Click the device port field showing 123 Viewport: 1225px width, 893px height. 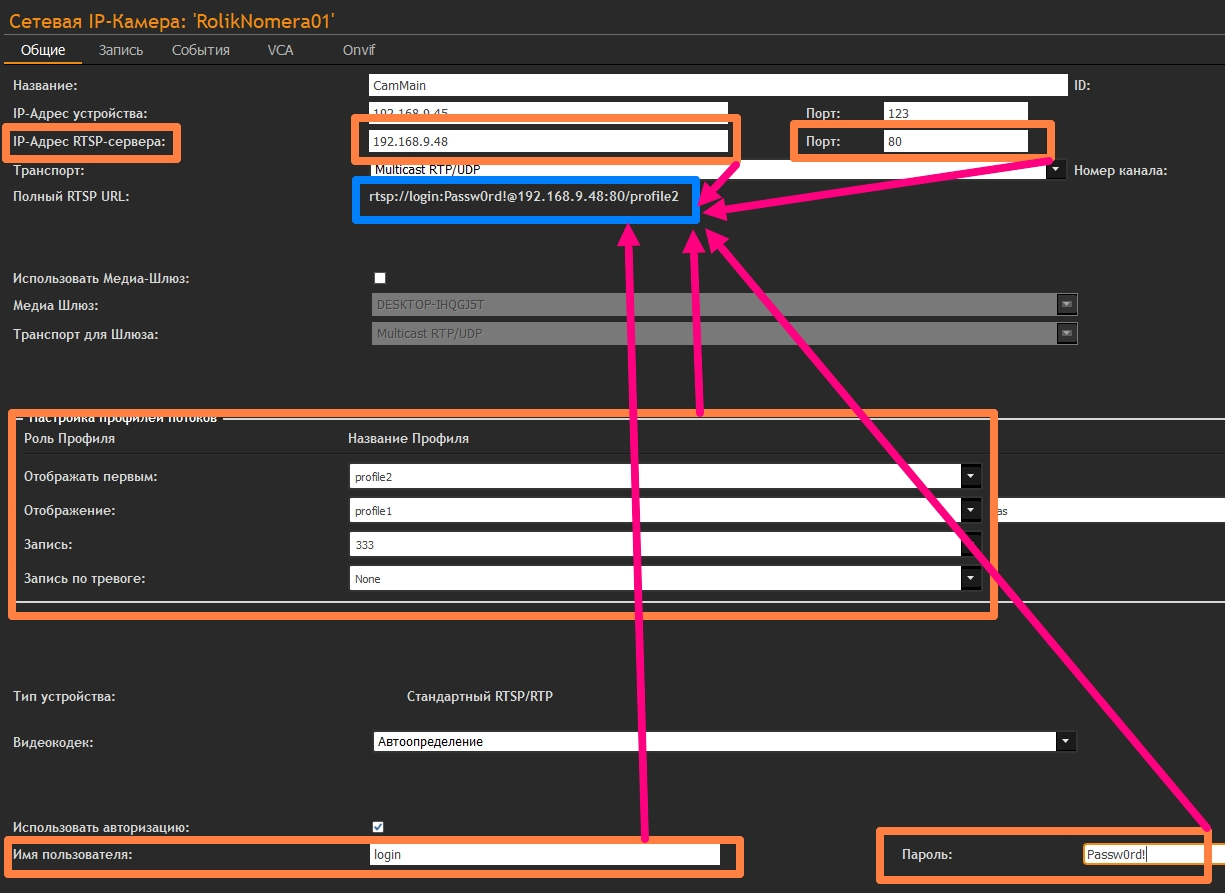[x=955, y=114]
